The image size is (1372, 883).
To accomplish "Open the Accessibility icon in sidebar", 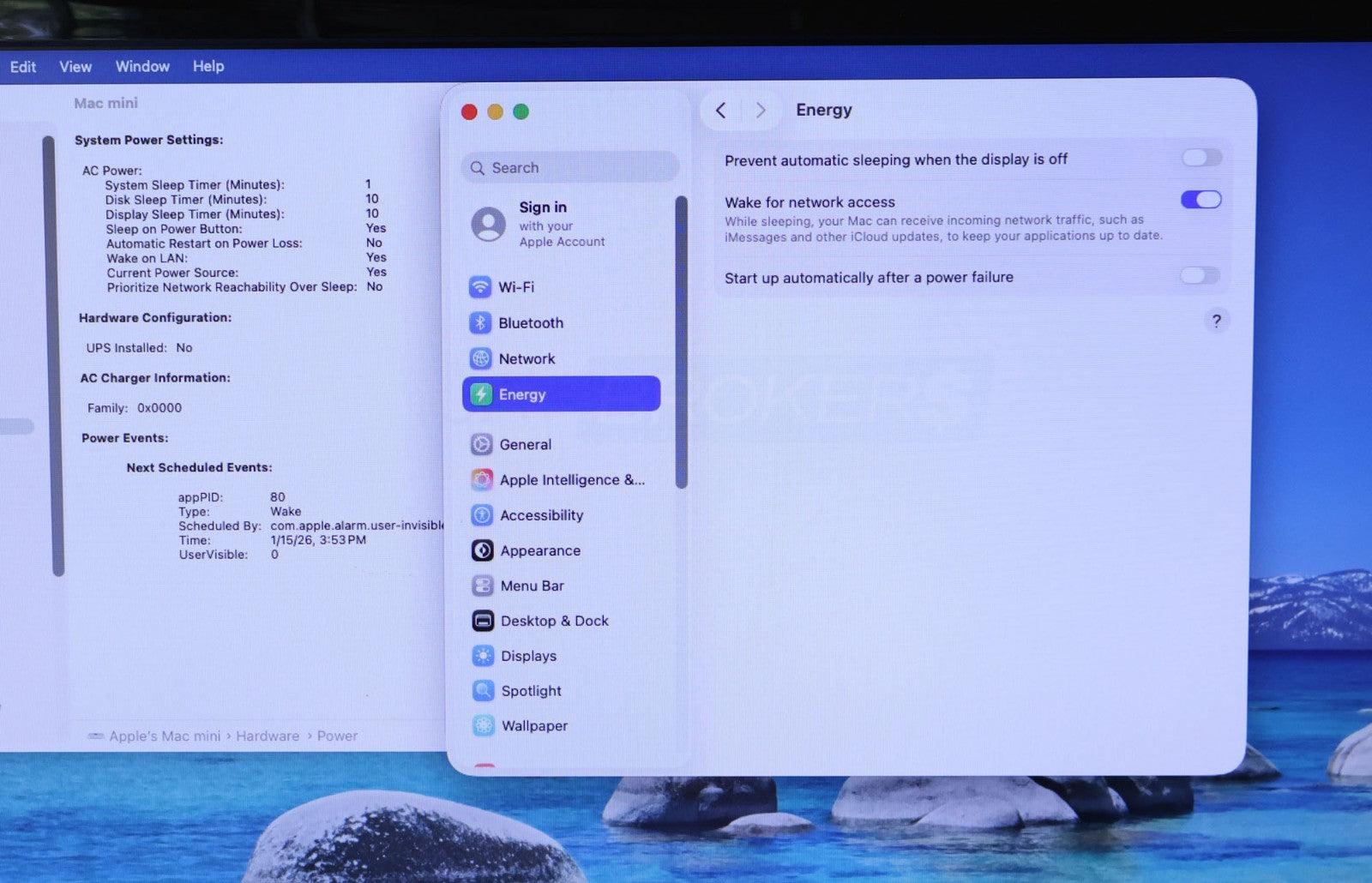I will tap(482, 515).
